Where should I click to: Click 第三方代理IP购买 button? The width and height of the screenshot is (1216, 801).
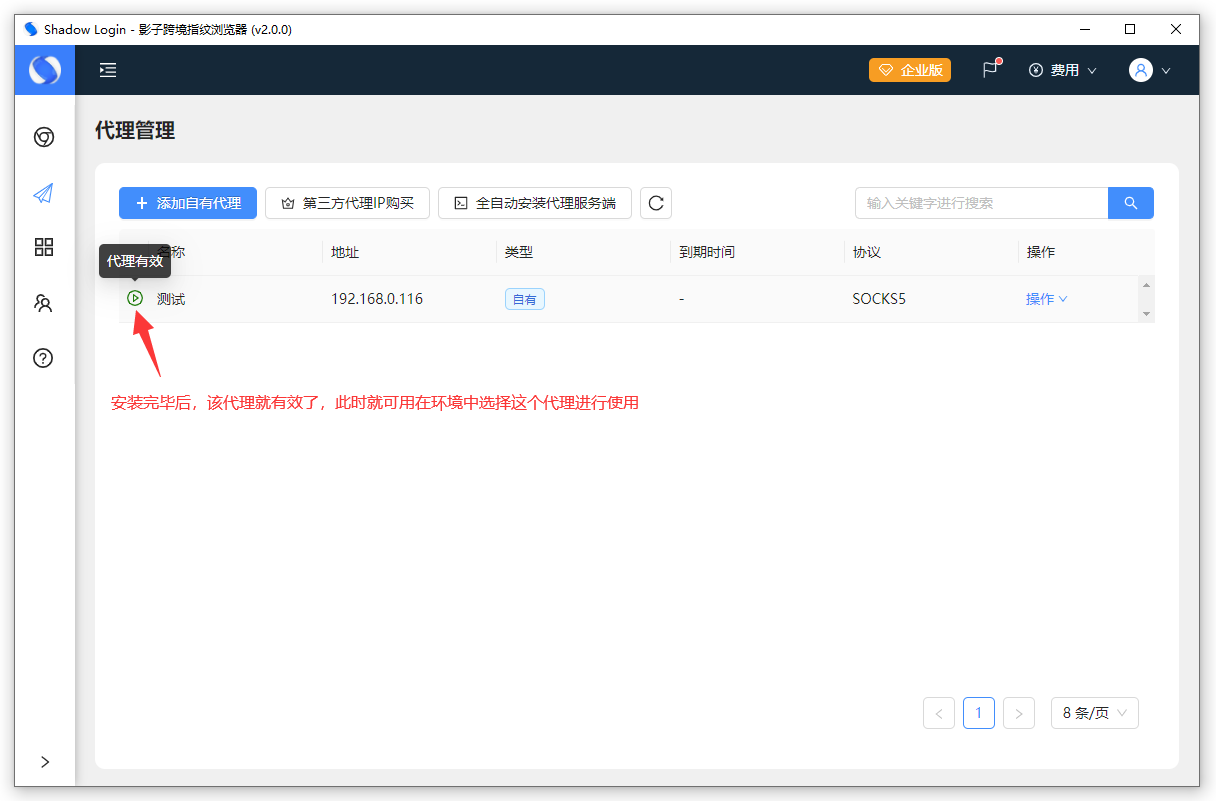[x=347, y=203]
